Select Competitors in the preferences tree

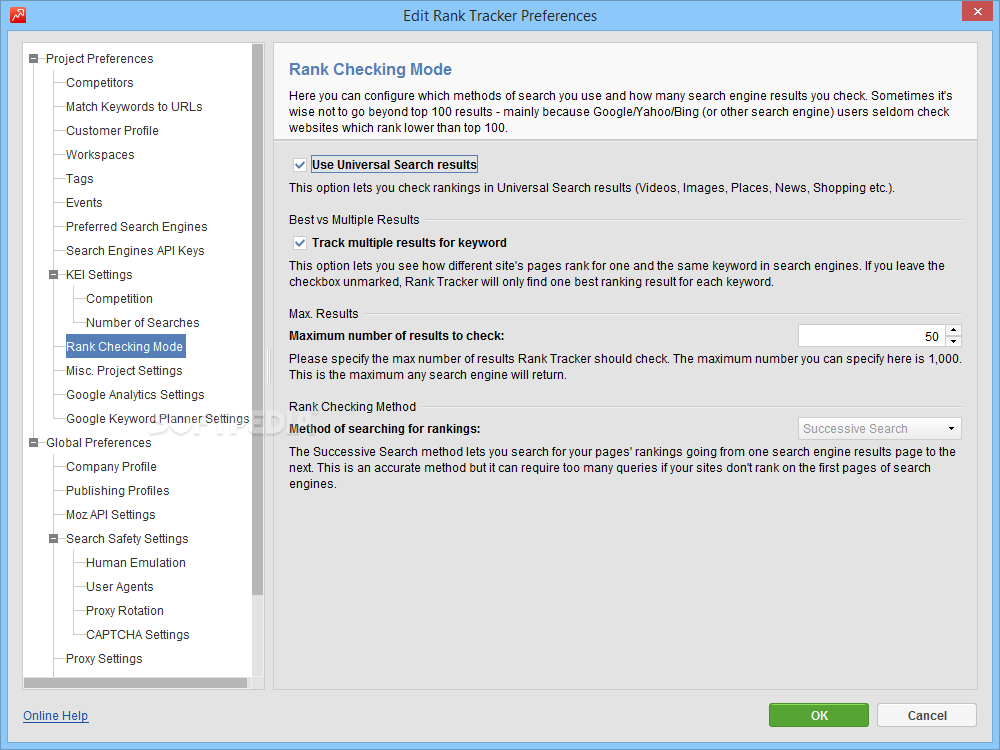pos(99,83)
